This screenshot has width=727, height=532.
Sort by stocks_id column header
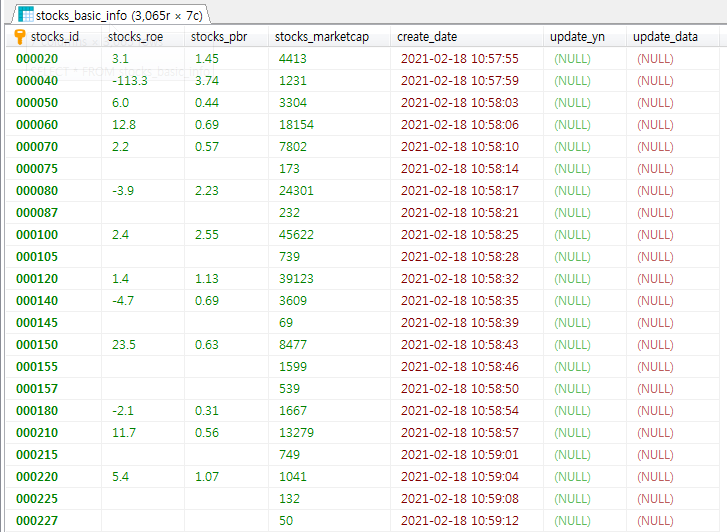(55, 37)
